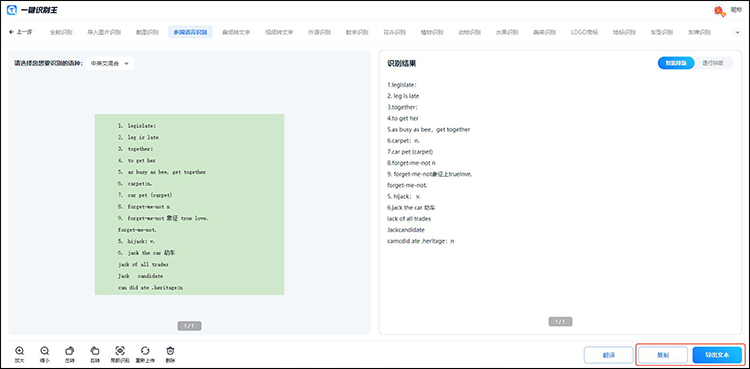Click result line '2. leg is late'
The image size is (750, 369).
(x=403, y=96)
